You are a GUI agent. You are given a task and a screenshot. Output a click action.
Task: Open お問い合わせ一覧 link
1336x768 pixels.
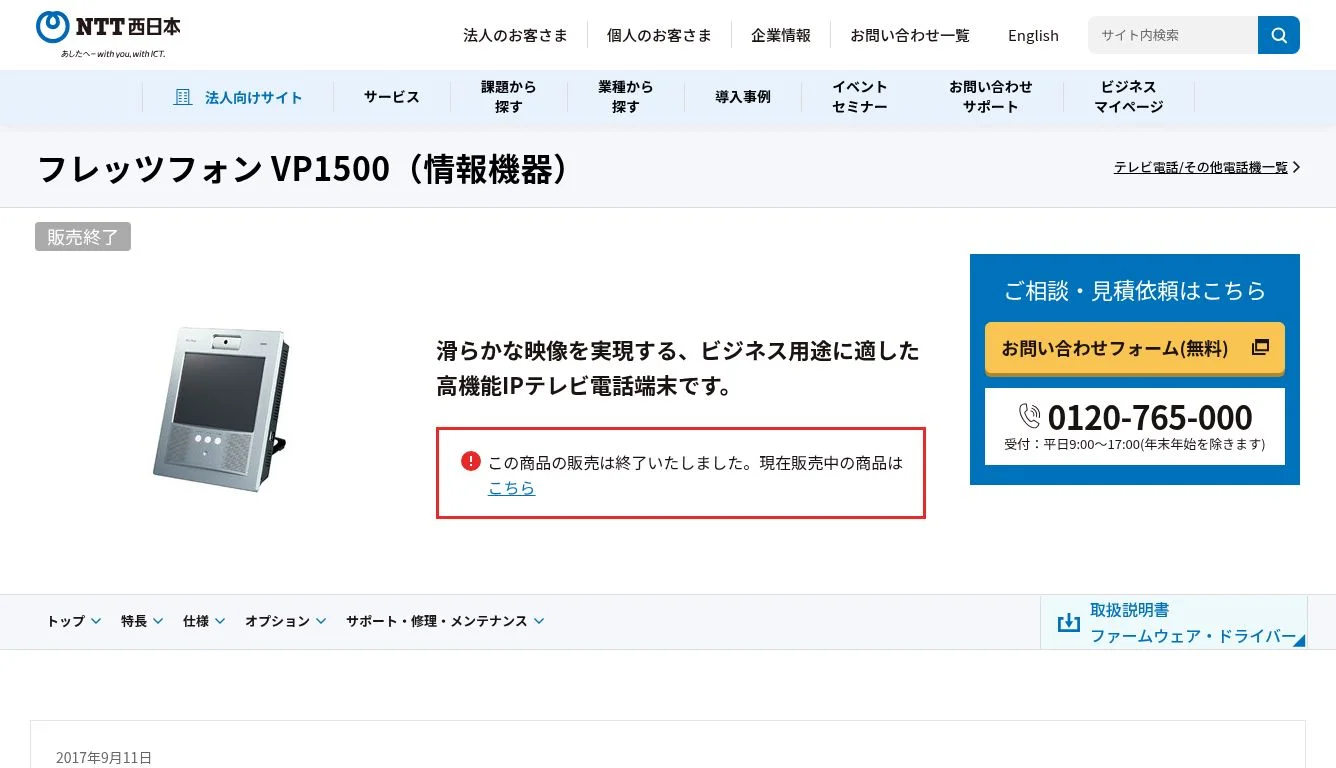tap(910, 35)
